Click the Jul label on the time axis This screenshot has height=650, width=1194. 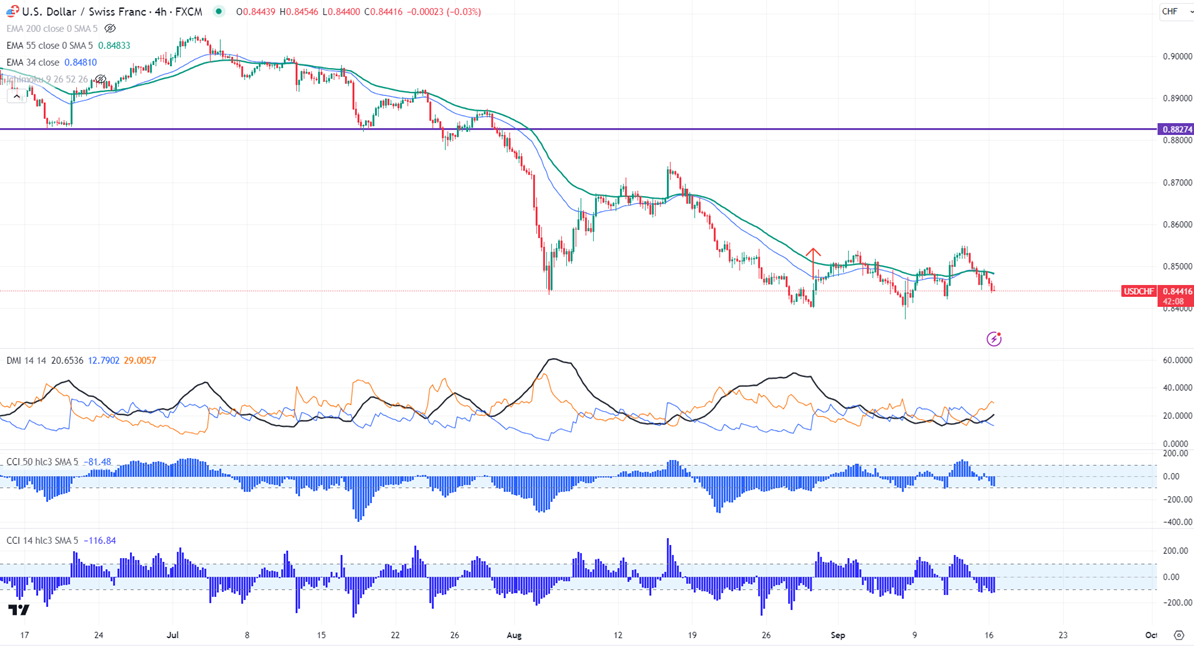(x=172, y=635)
